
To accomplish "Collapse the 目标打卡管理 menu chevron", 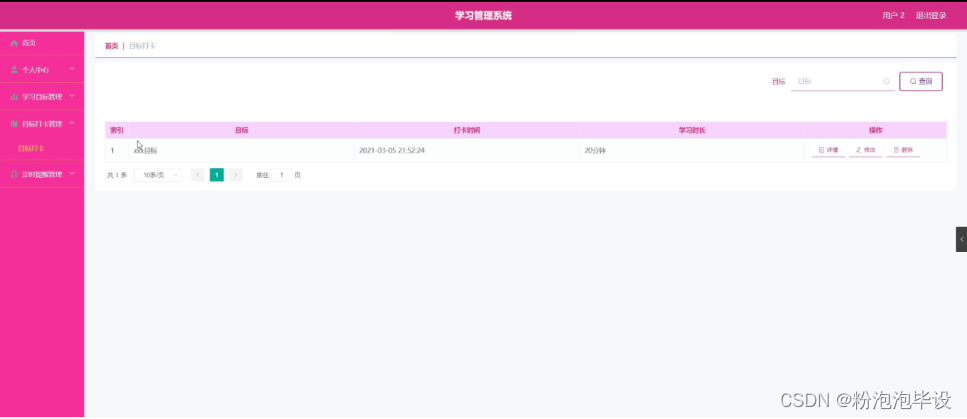I will [72, 123].
